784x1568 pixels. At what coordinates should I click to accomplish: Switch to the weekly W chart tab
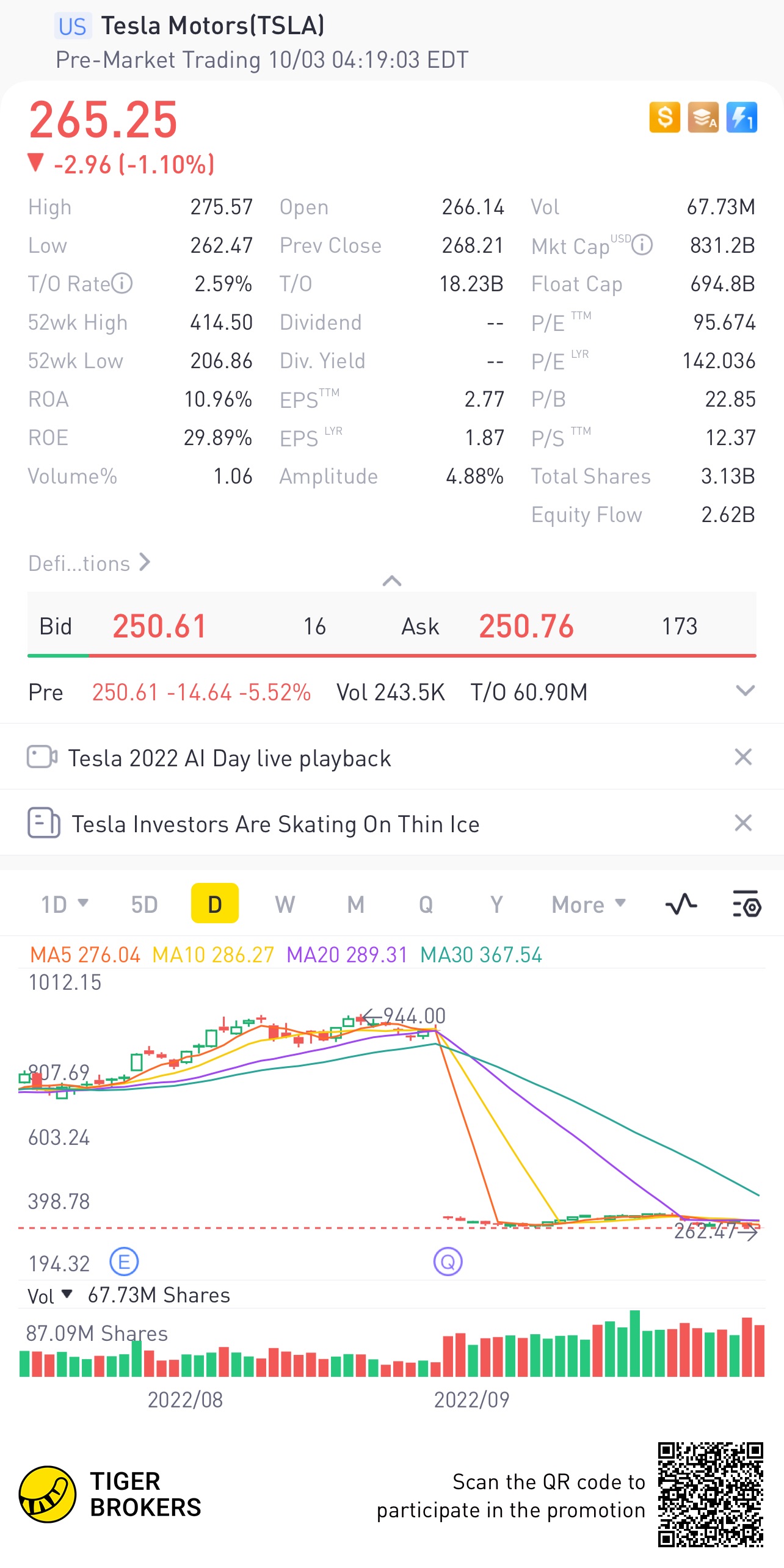tap(285, 904)
